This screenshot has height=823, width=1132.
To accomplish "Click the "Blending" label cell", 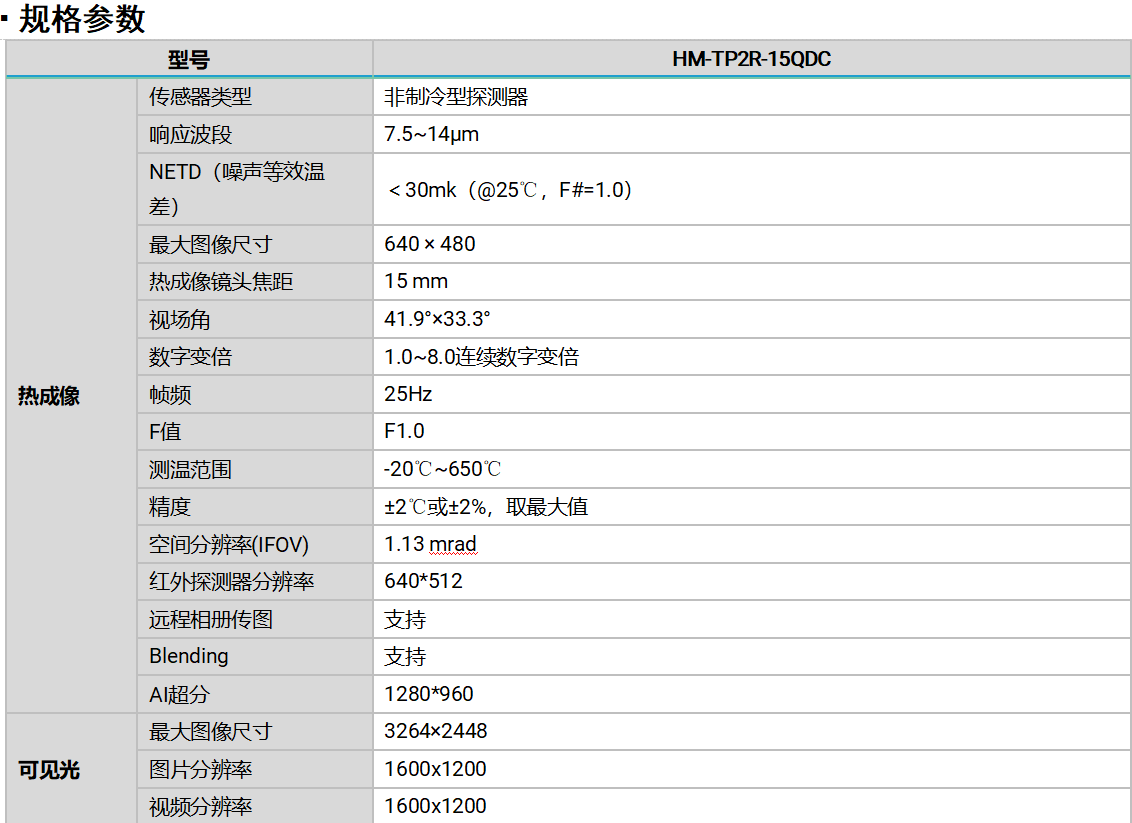I will (x=255, y=656).
